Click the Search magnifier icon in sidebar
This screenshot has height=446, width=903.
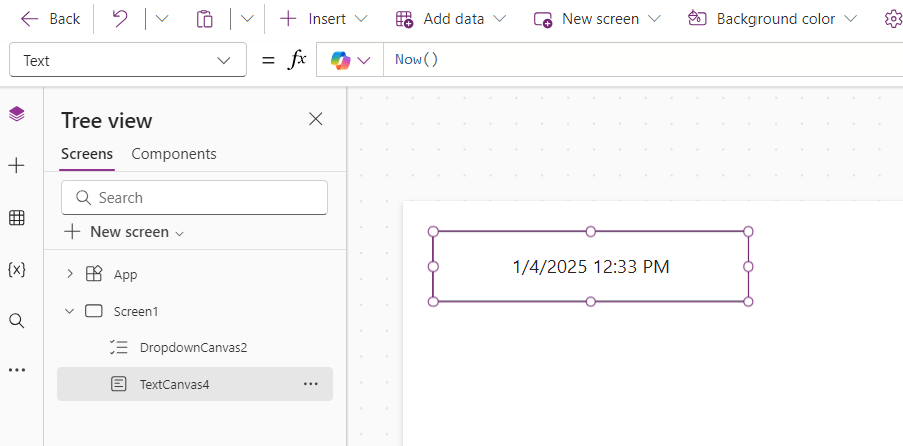tap(16, 320)
